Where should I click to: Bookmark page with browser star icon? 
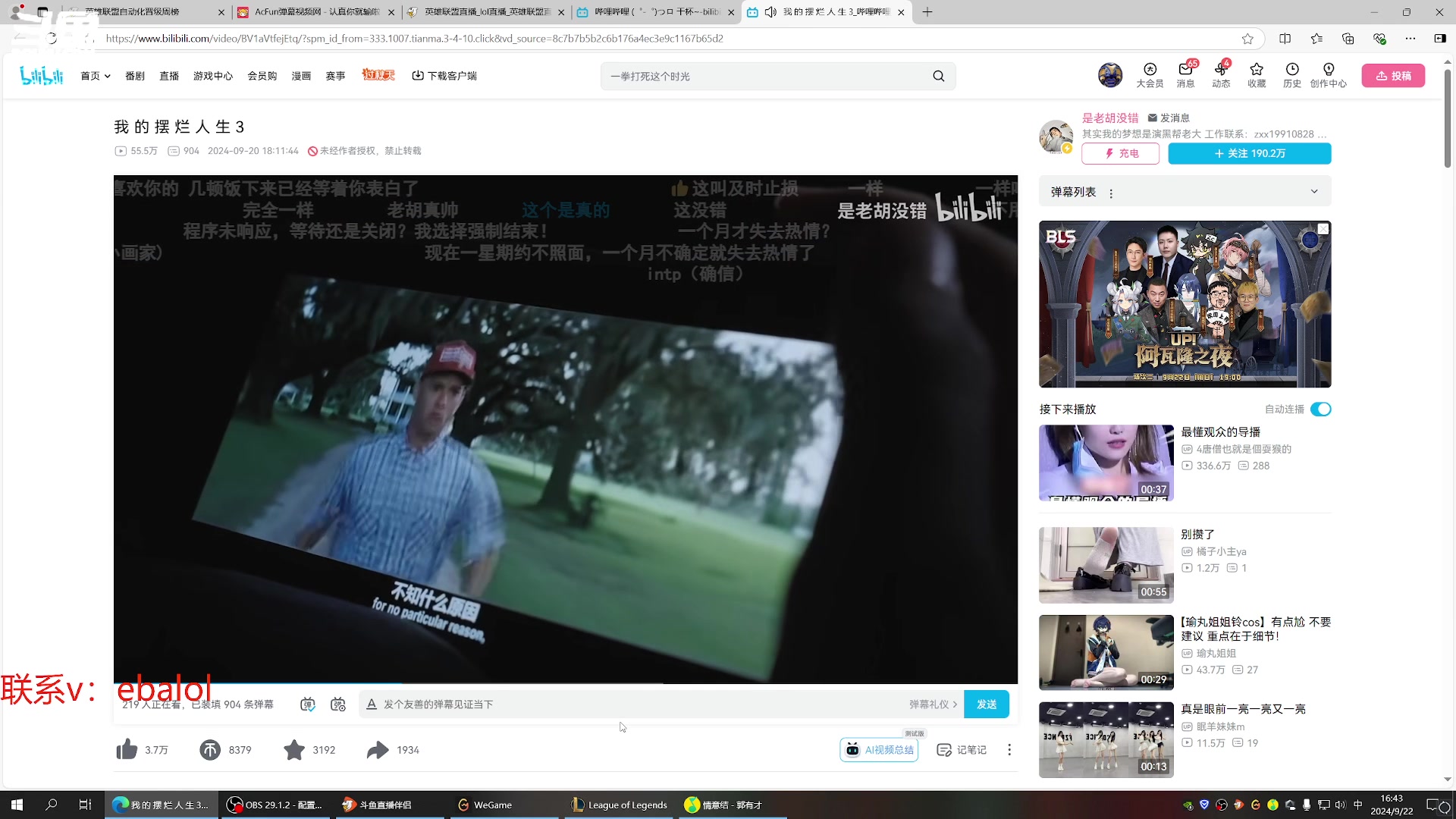click(1247, 39)
